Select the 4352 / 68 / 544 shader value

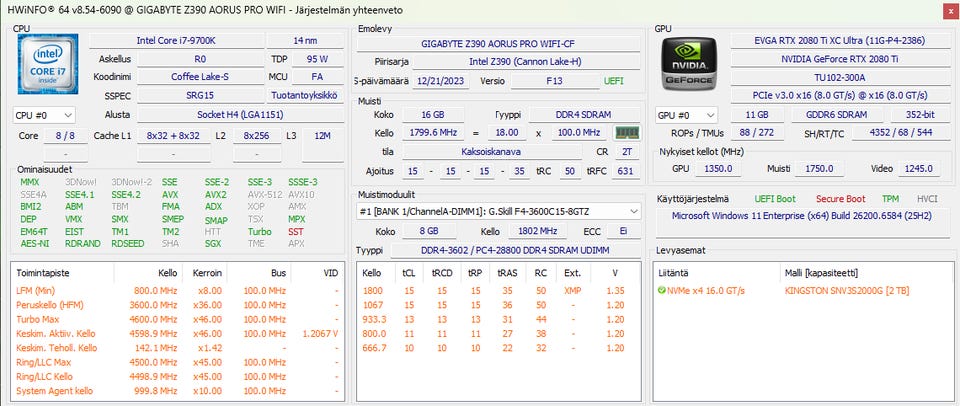coord(899,133)
